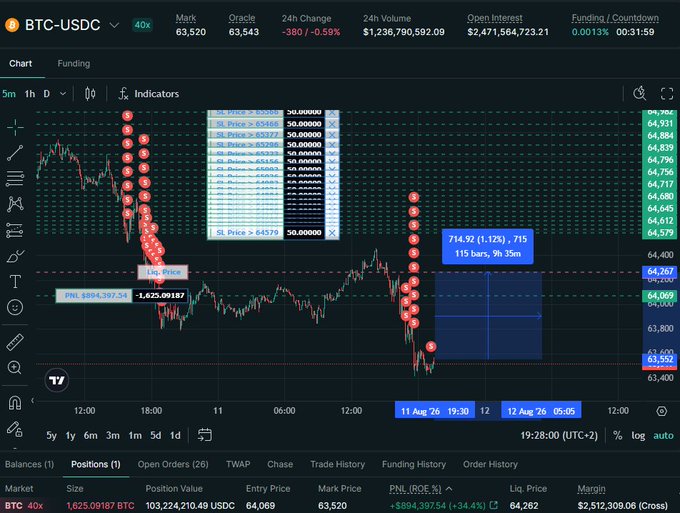Sort by PNL (ROE %) column

click(421, 489)
